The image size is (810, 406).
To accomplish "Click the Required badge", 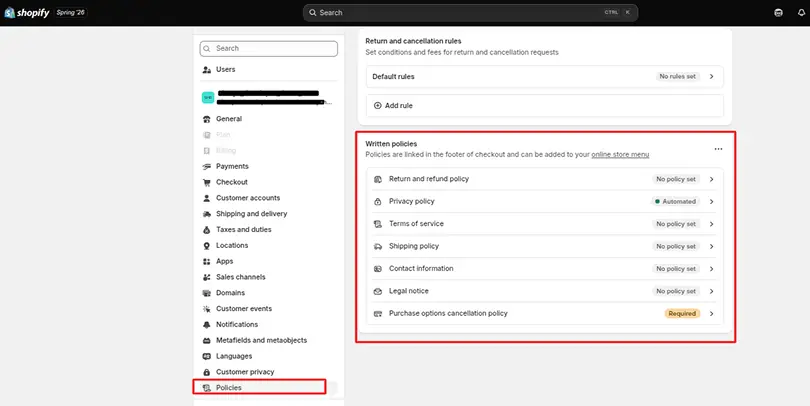I will click(682, 314).
